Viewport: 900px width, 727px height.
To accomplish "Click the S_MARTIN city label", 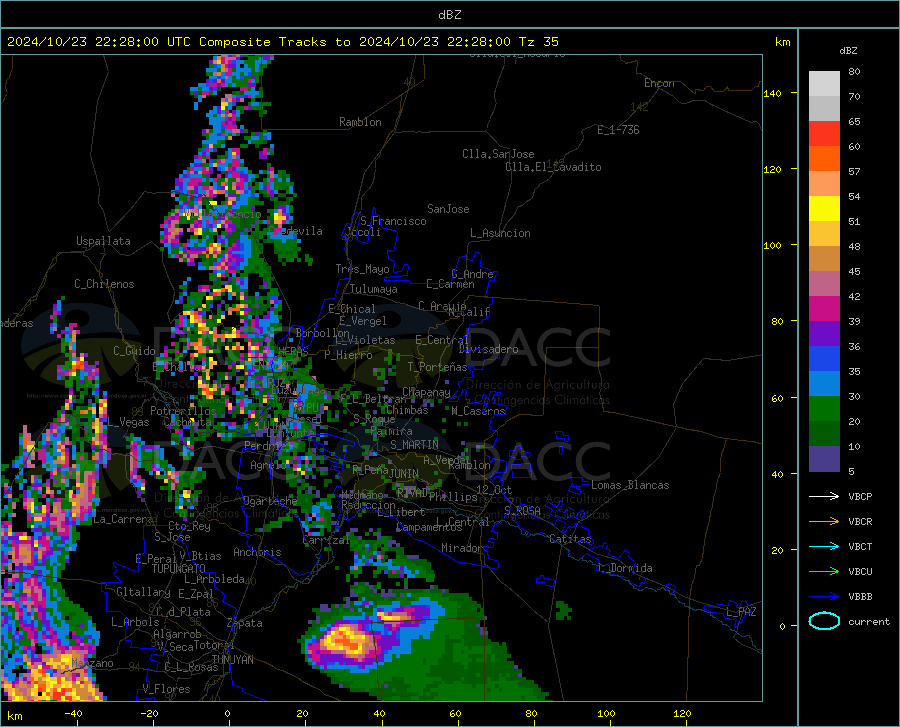I will tap(414, 445).
